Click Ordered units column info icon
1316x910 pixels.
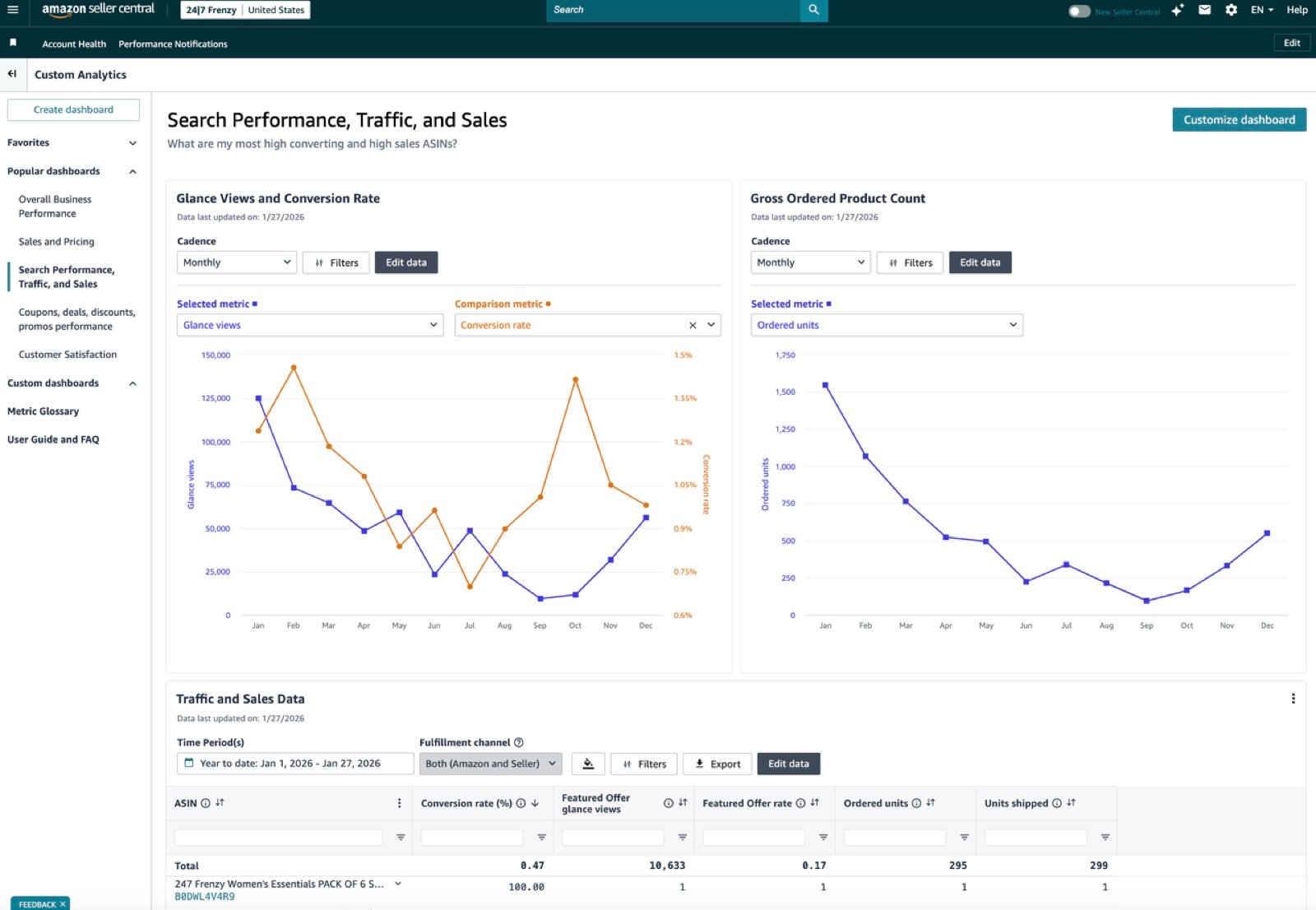(916, 803)
